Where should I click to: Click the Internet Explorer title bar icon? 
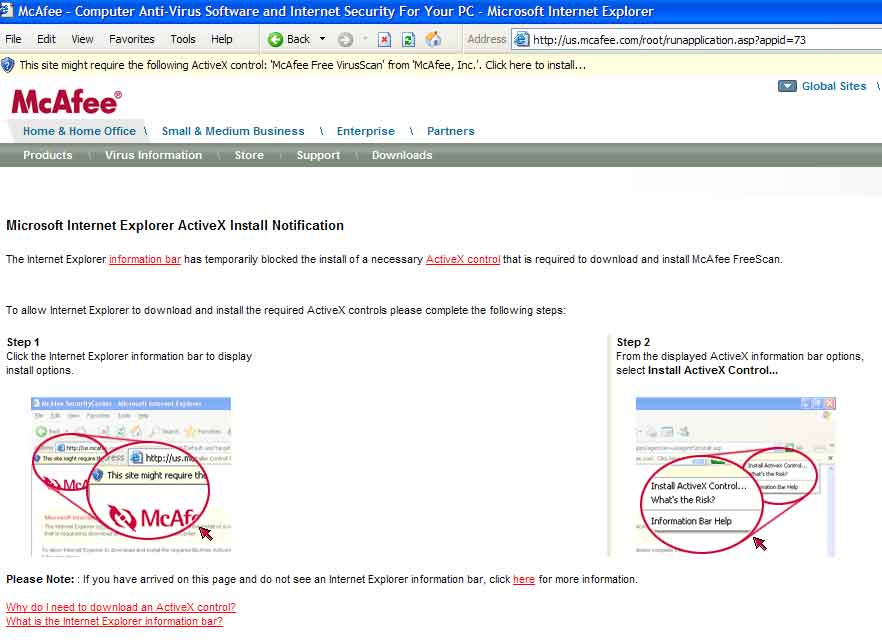pos(6,10)
